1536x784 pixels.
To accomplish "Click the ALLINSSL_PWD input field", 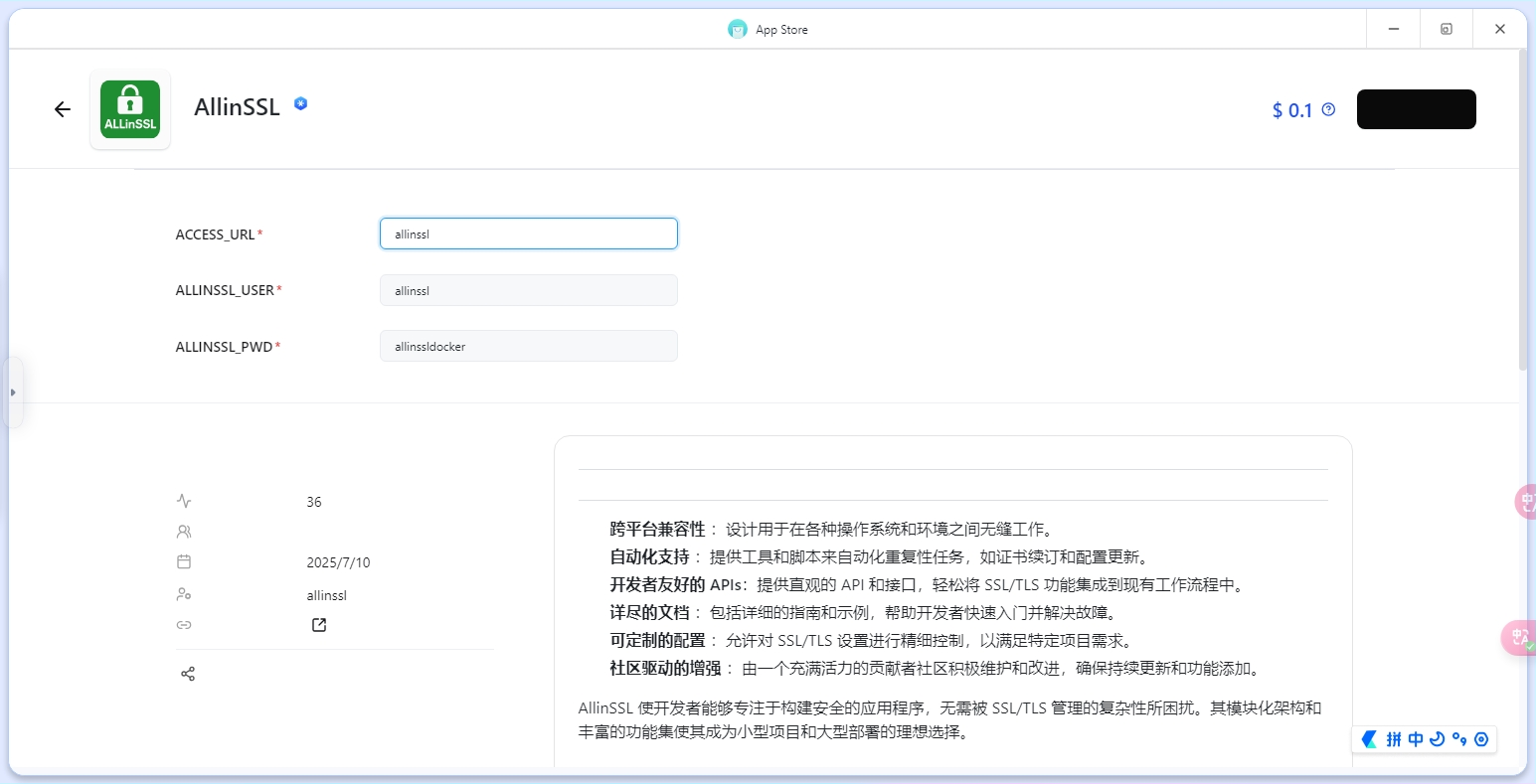I will click(528, 346).
